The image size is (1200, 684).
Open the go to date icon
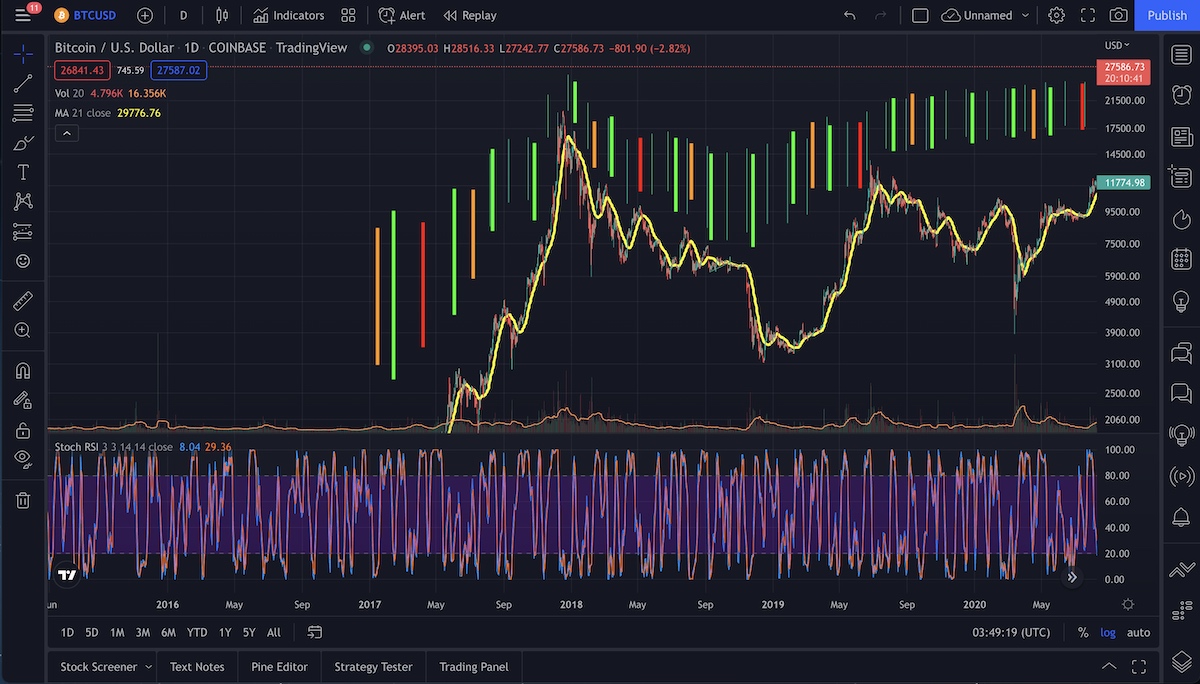pyautogui.click(x=314, y=632)
